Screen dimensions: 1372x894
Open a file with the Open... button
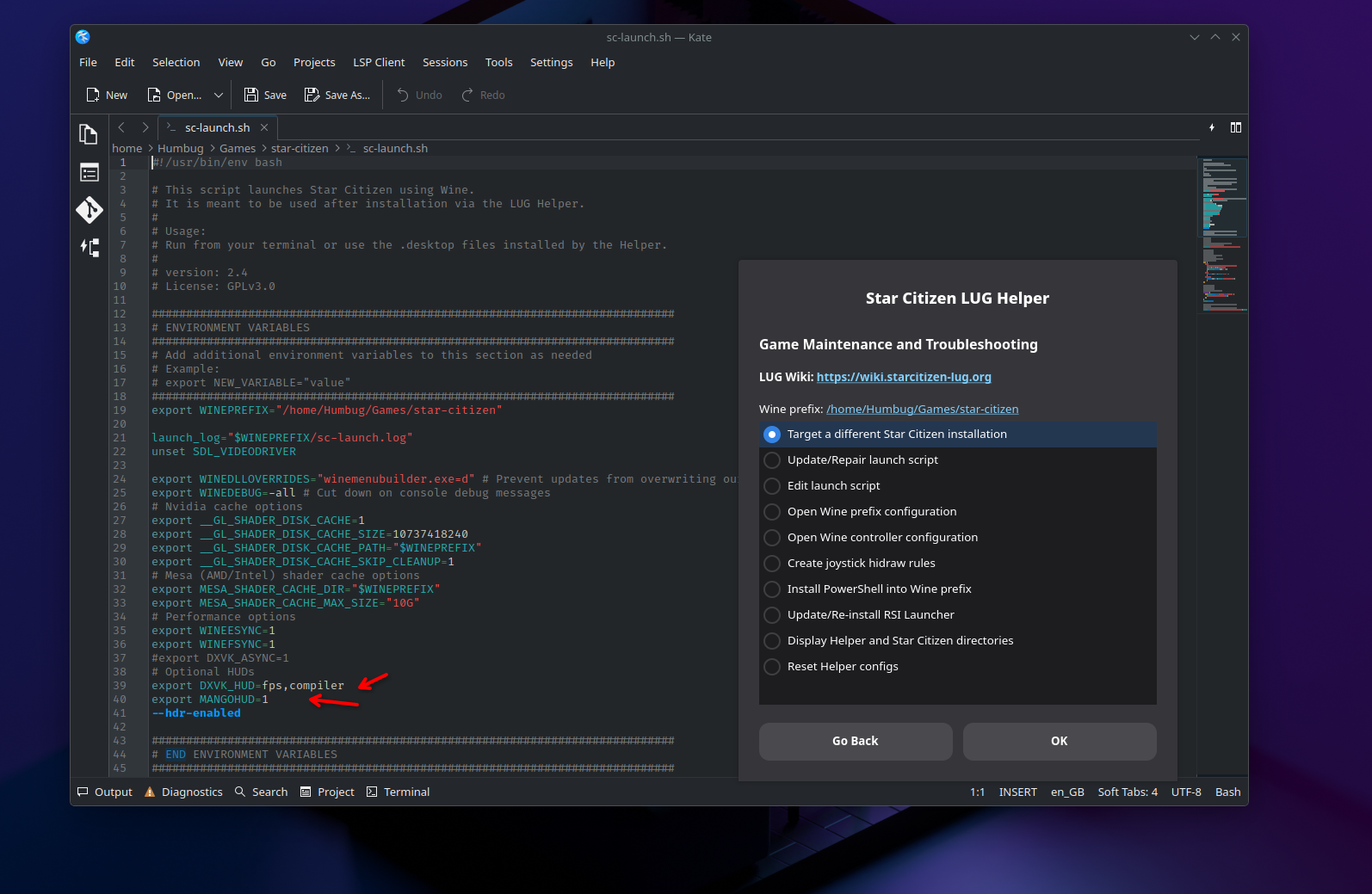tap(175, 95)
